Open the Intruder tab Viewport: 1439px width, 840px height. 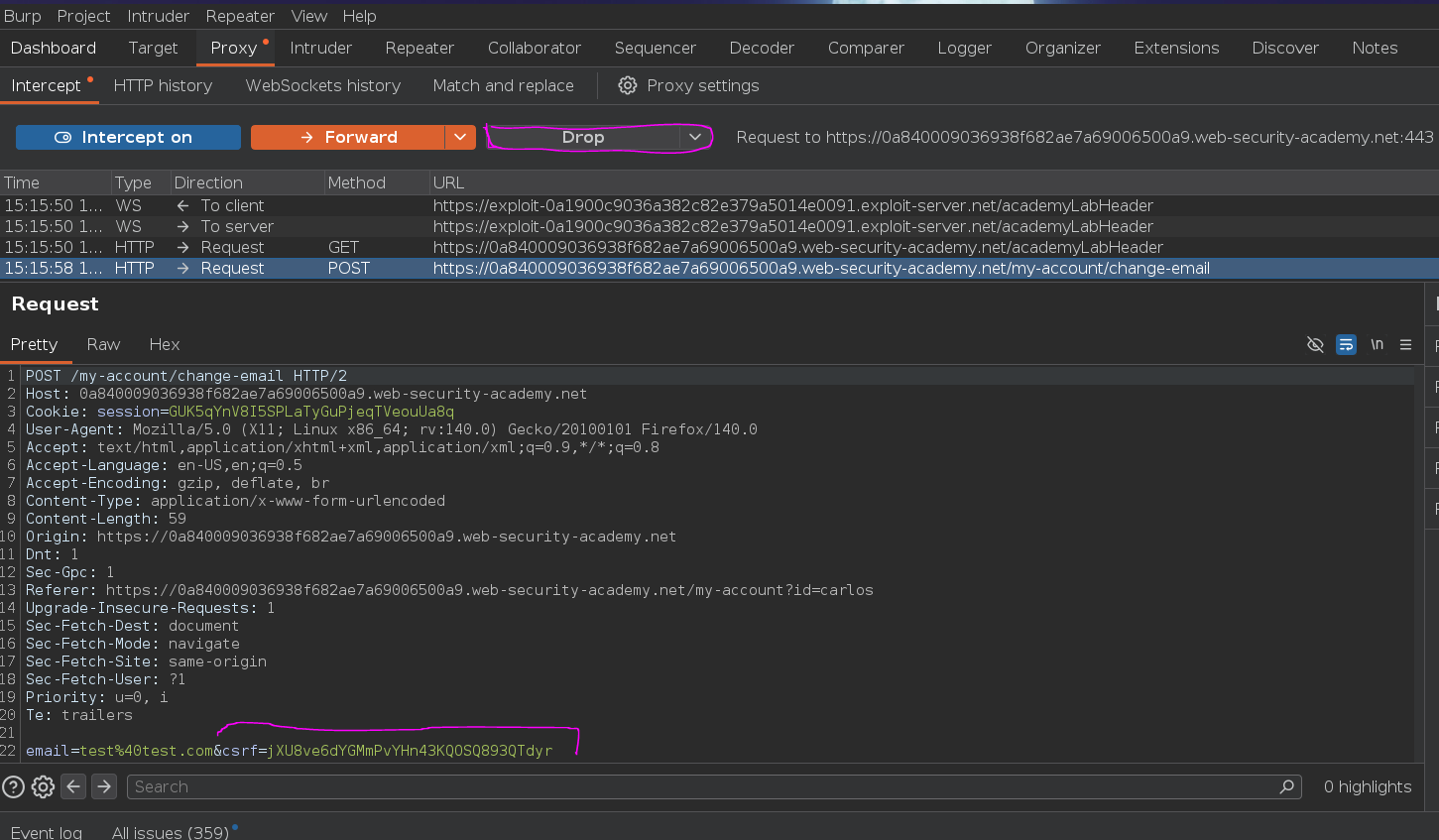[320, 48]
